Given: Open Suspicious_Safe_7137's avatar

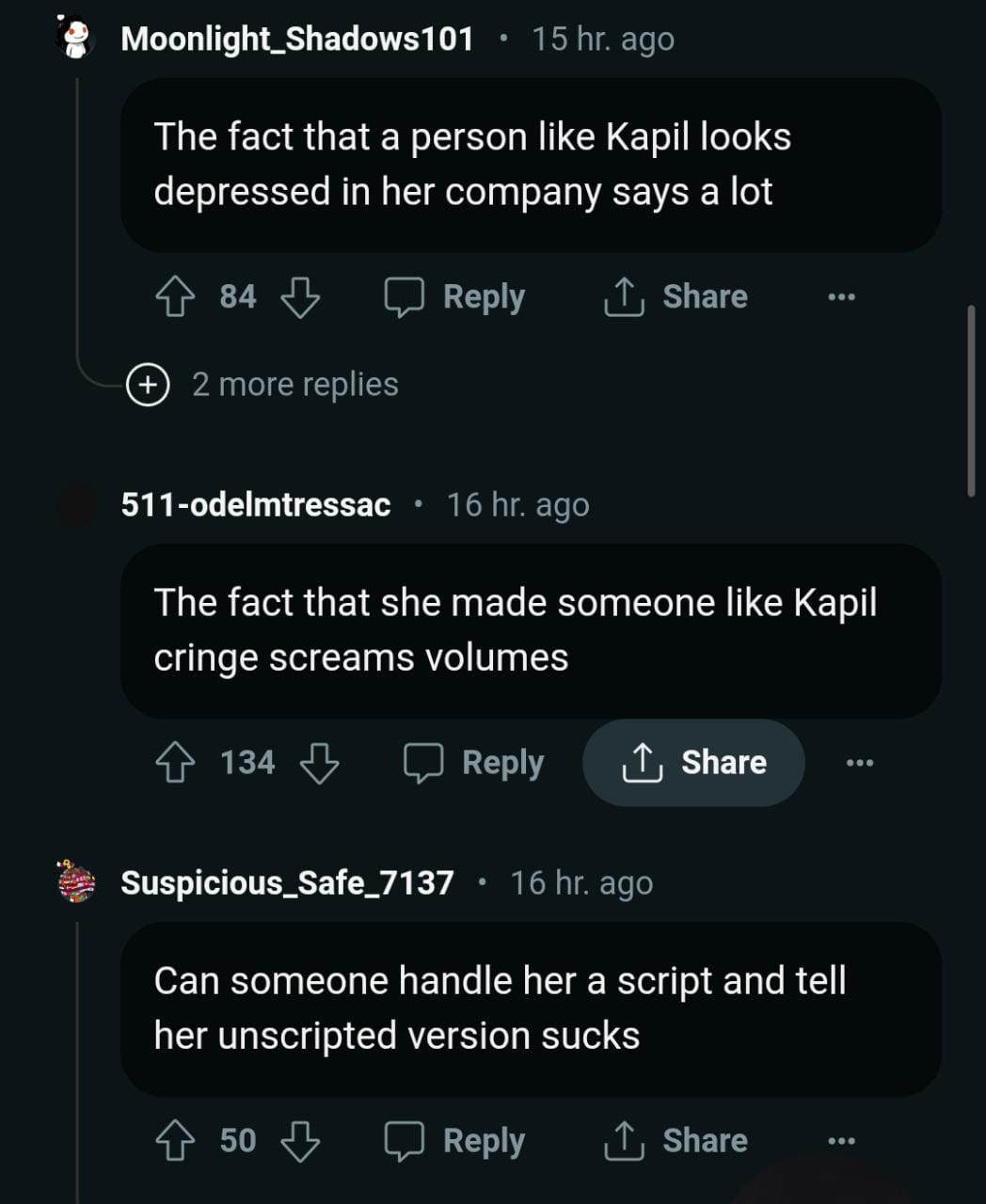Looking at the screenshot, I should [x=76, y=882].
